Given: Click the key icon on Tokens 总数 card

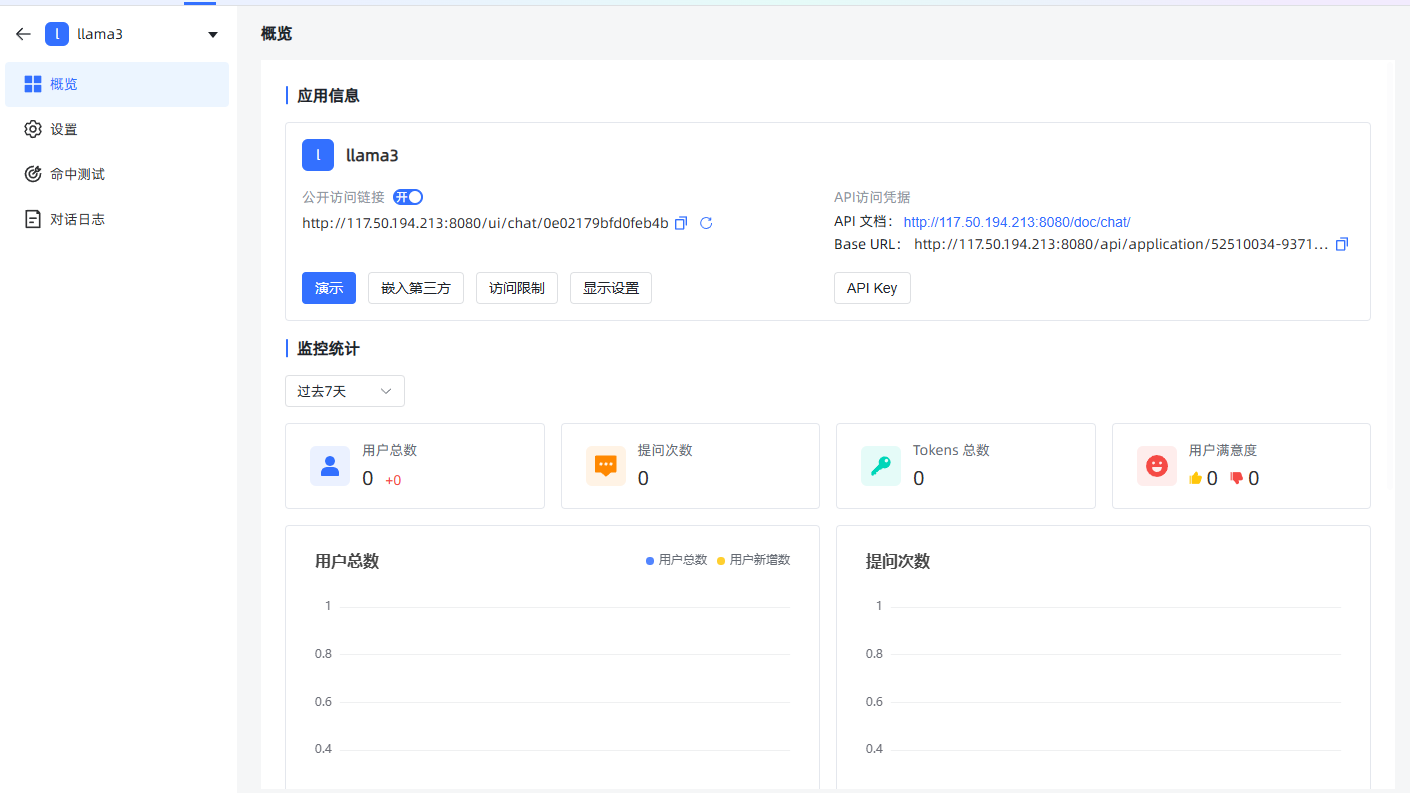Looking at the screenshot, I should (881, 465).
